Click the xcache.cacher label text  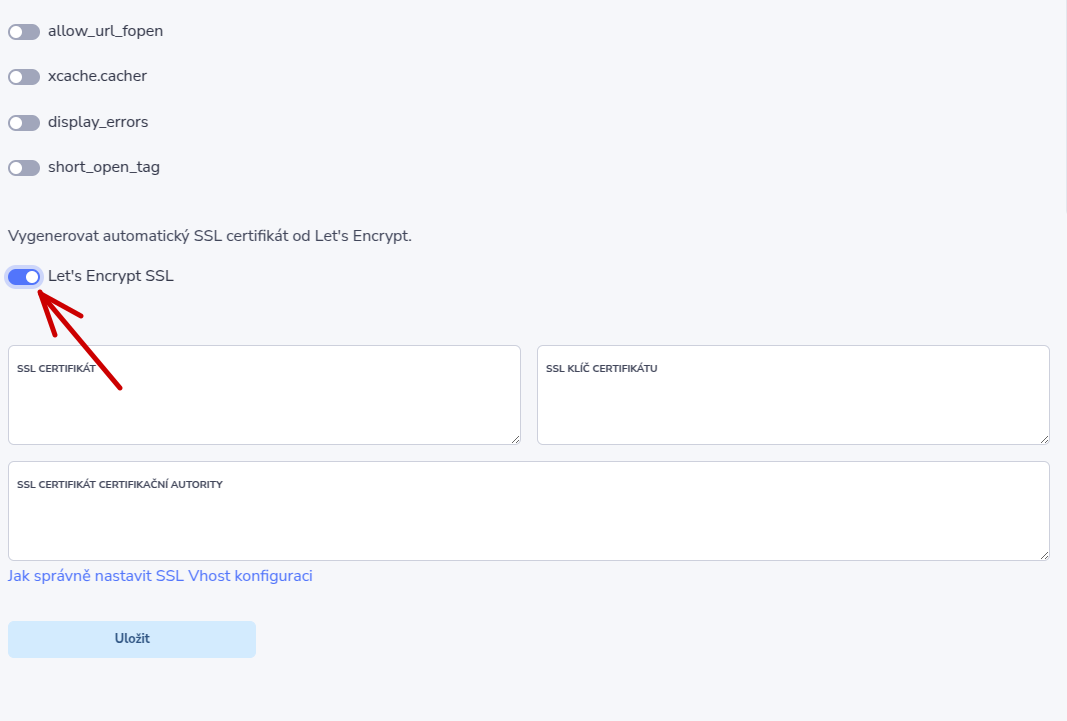[x=97, y=76]
